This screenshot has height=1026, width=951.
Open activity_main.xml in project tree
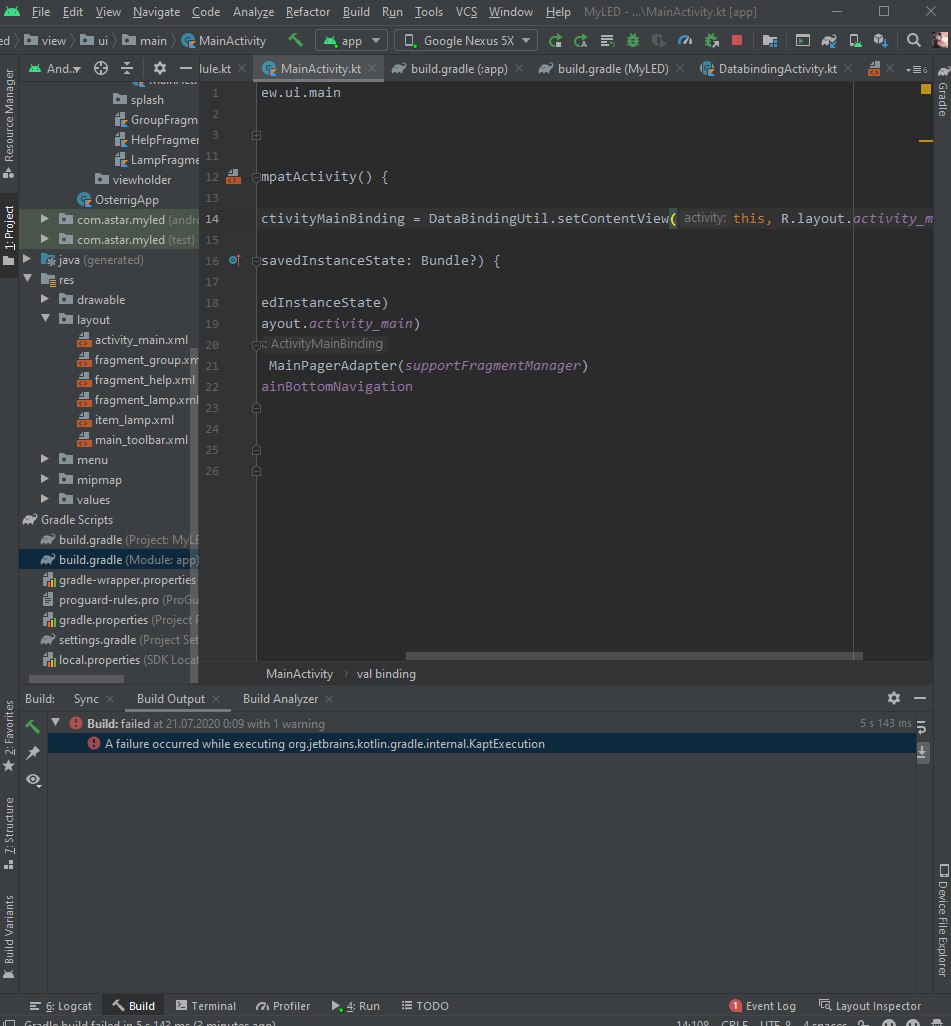[133, 340]
